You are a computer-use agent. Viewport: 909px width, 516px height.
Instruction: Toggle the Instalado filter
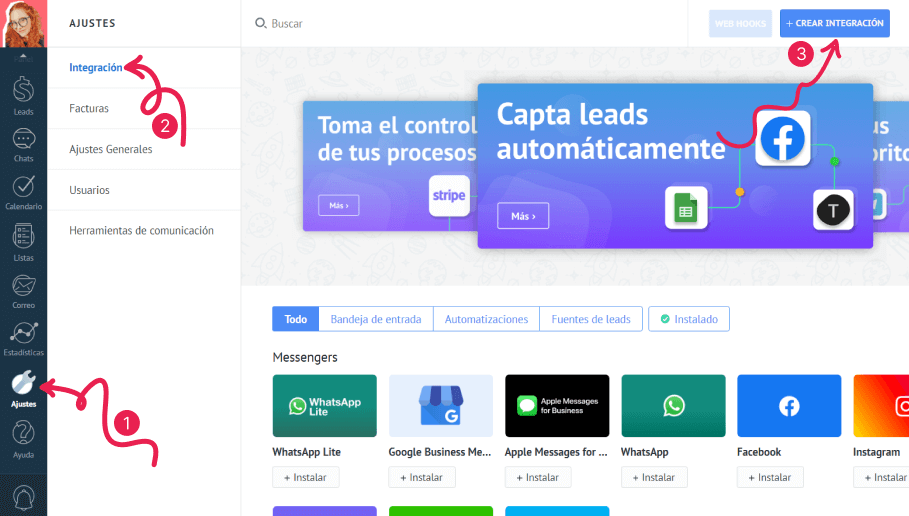pos(689,319)
